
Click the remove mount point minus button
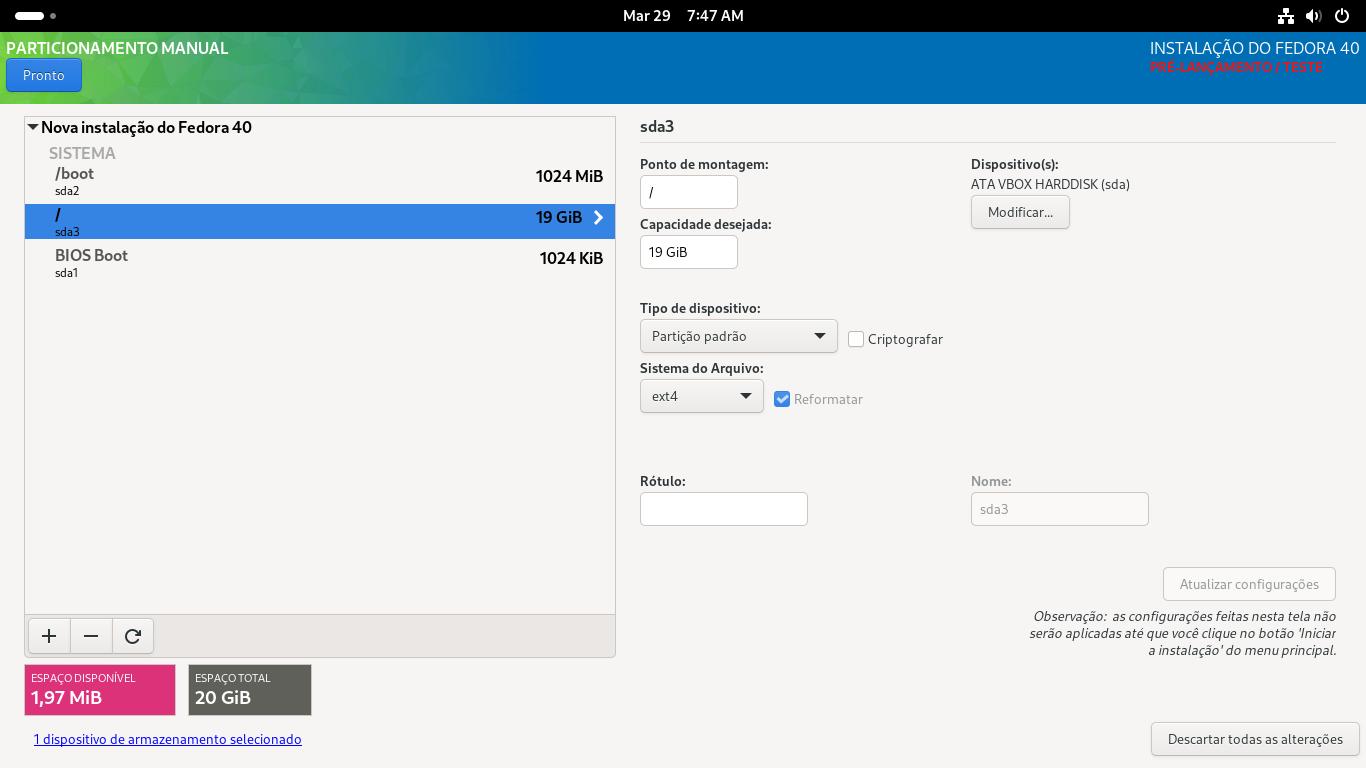(91, 636)
